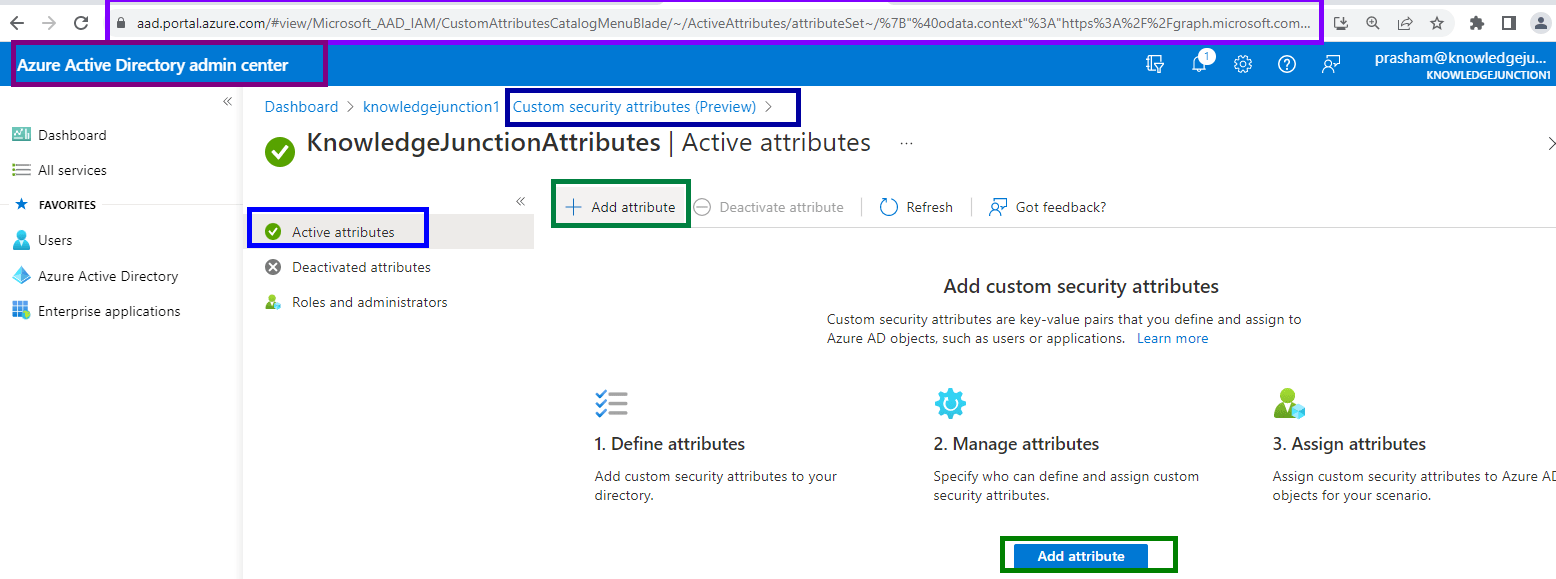This screenshot has width=1556, height=579.
Task: Open the portal settings directory filter icon
Action: tap(1155, 64)
